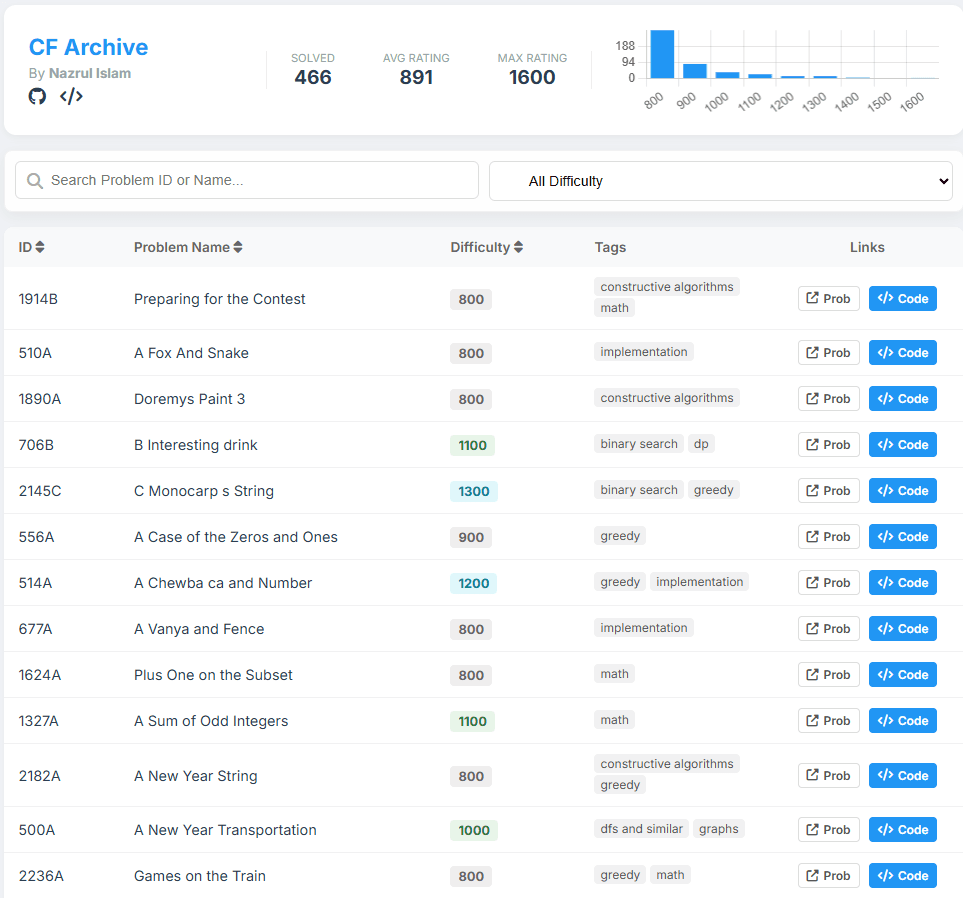Open Prob link for Preparing for the Contest
The image size is (963, 898).
point(828,299)
